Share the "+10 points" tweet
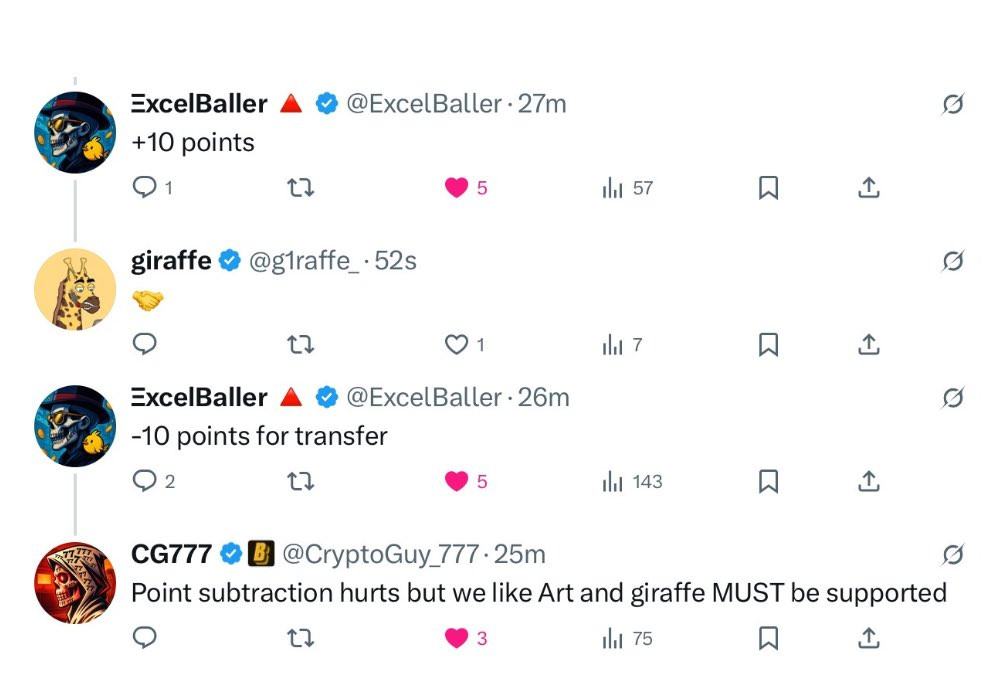 pos(869,187)
